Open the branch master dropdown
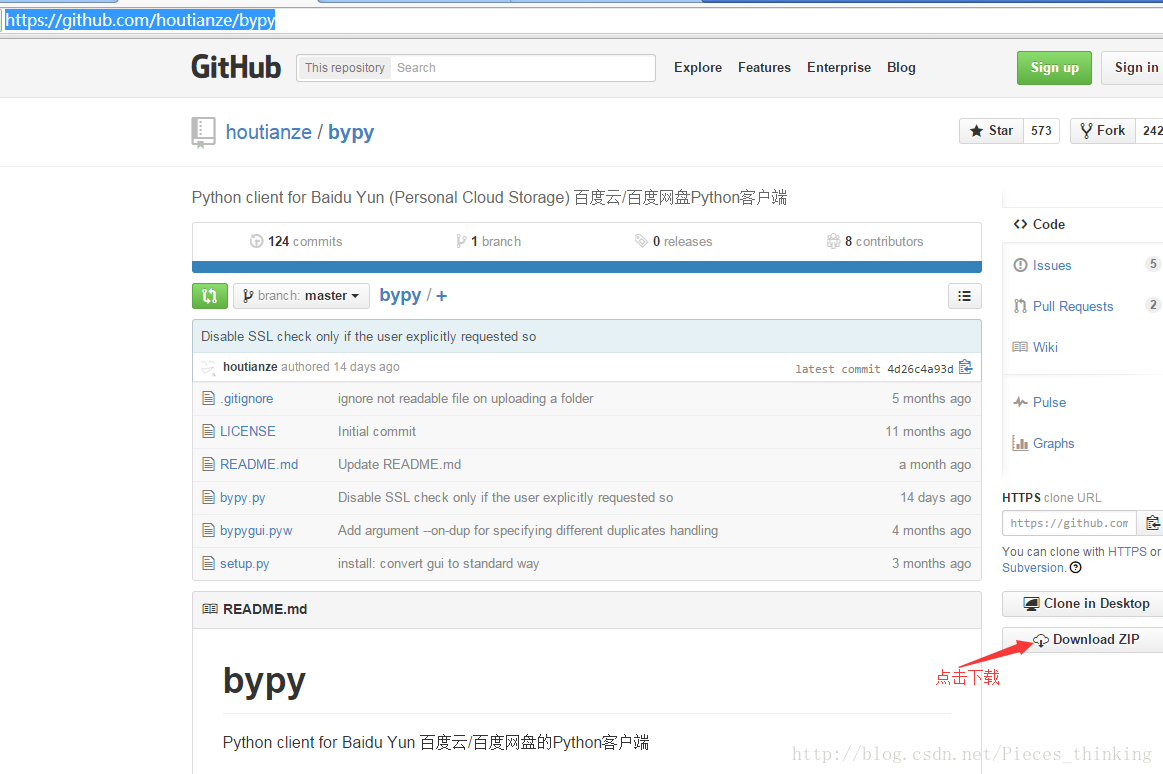Image resolution: width=1163 pixels, height=774 pixels. click(x=301, y=296)
